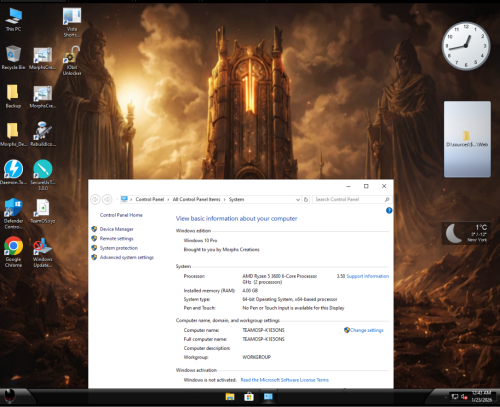Expand chevron after All Control Panel Items

point(224,199)
